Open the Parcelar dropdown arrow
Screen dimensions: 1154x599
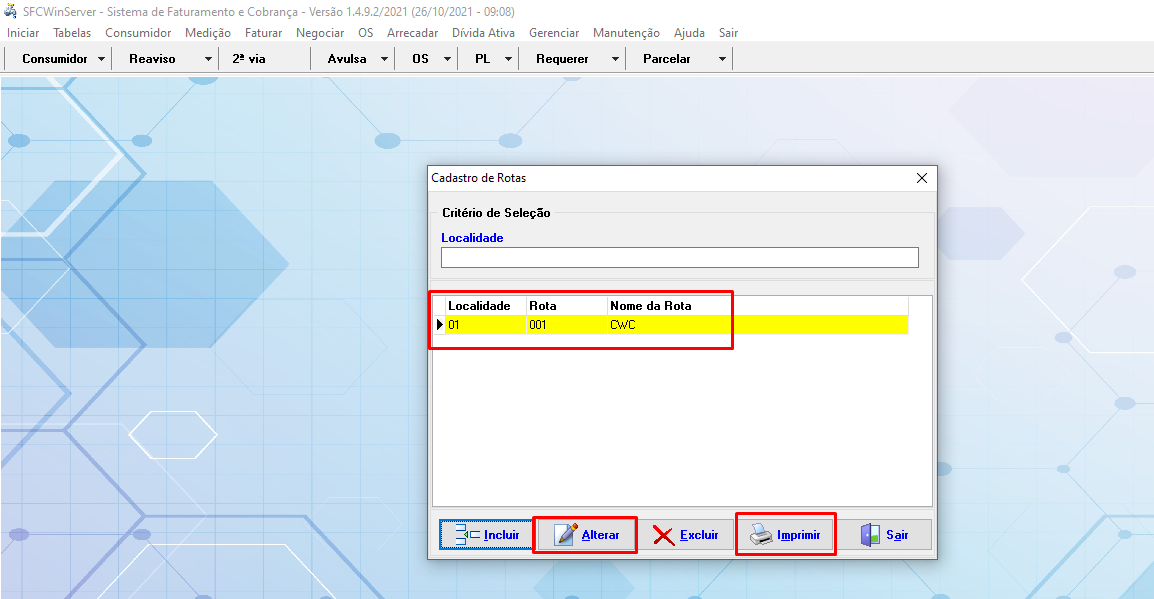tap(722, 59)
